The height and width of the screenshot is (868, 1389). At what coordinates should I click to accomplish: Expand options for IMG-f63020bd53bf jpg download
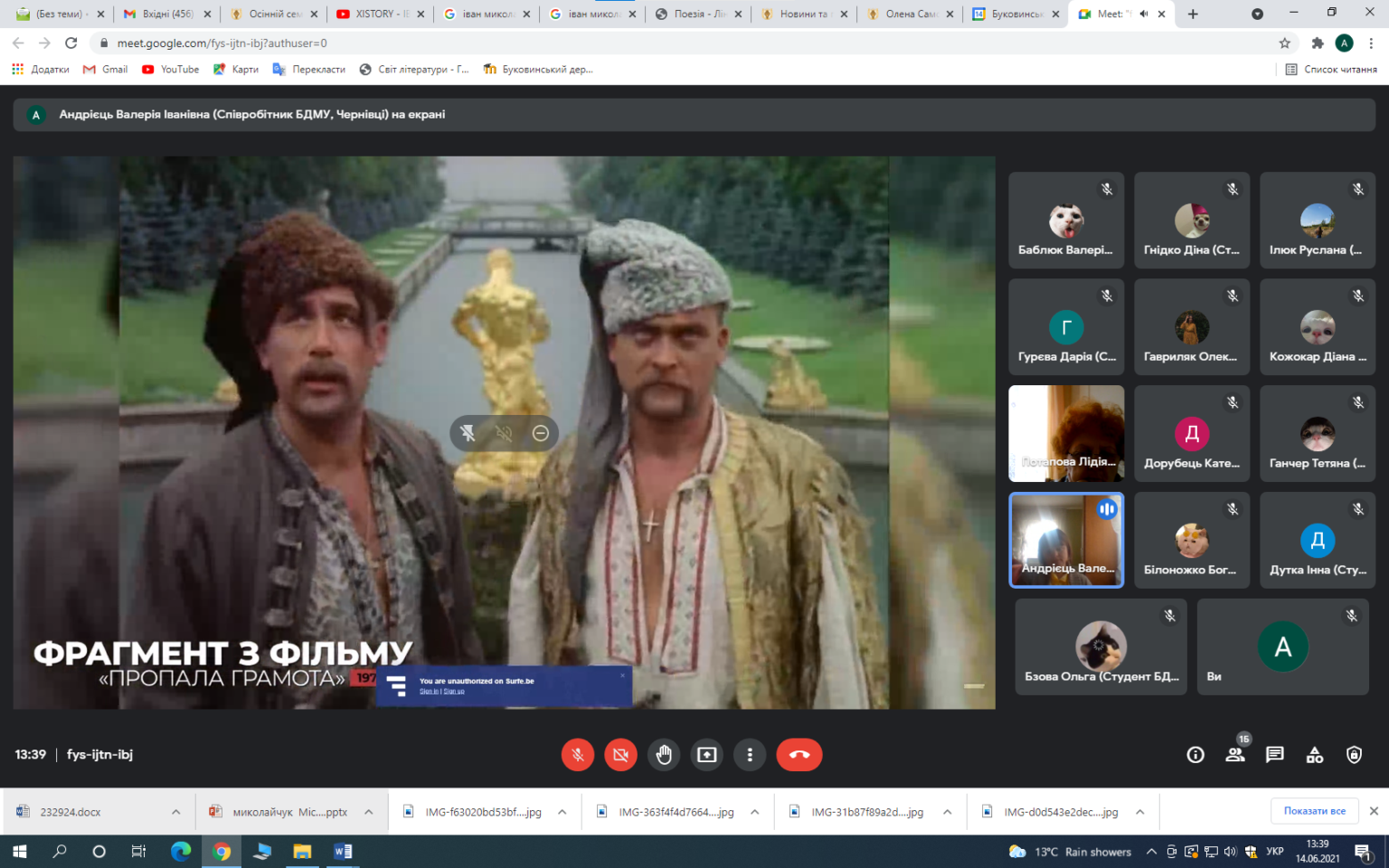tap(562, 812)
